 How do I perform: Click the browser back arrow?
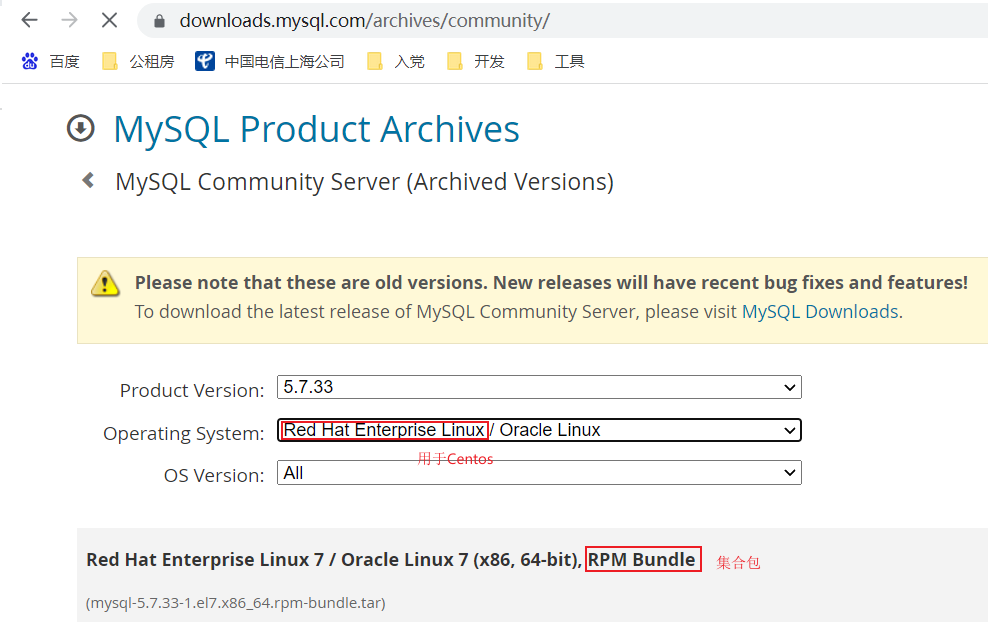point(30,20)
